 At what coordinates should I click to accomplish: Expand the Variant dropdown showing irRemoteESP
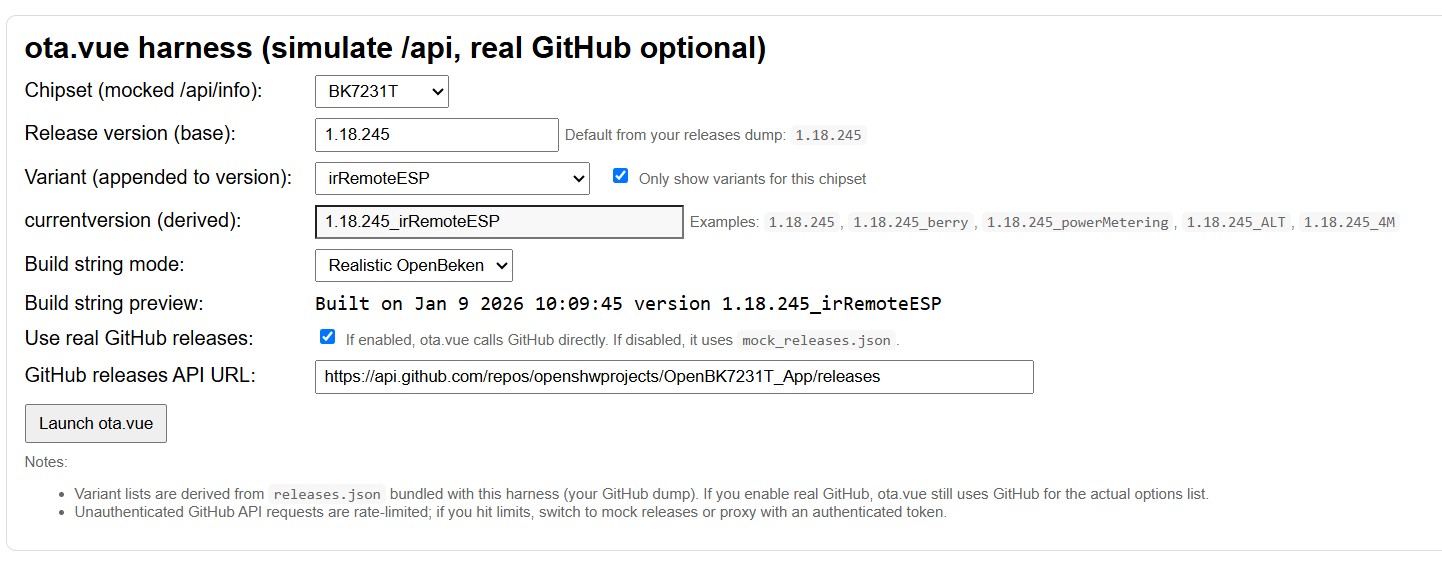click(x=451, y=179)
